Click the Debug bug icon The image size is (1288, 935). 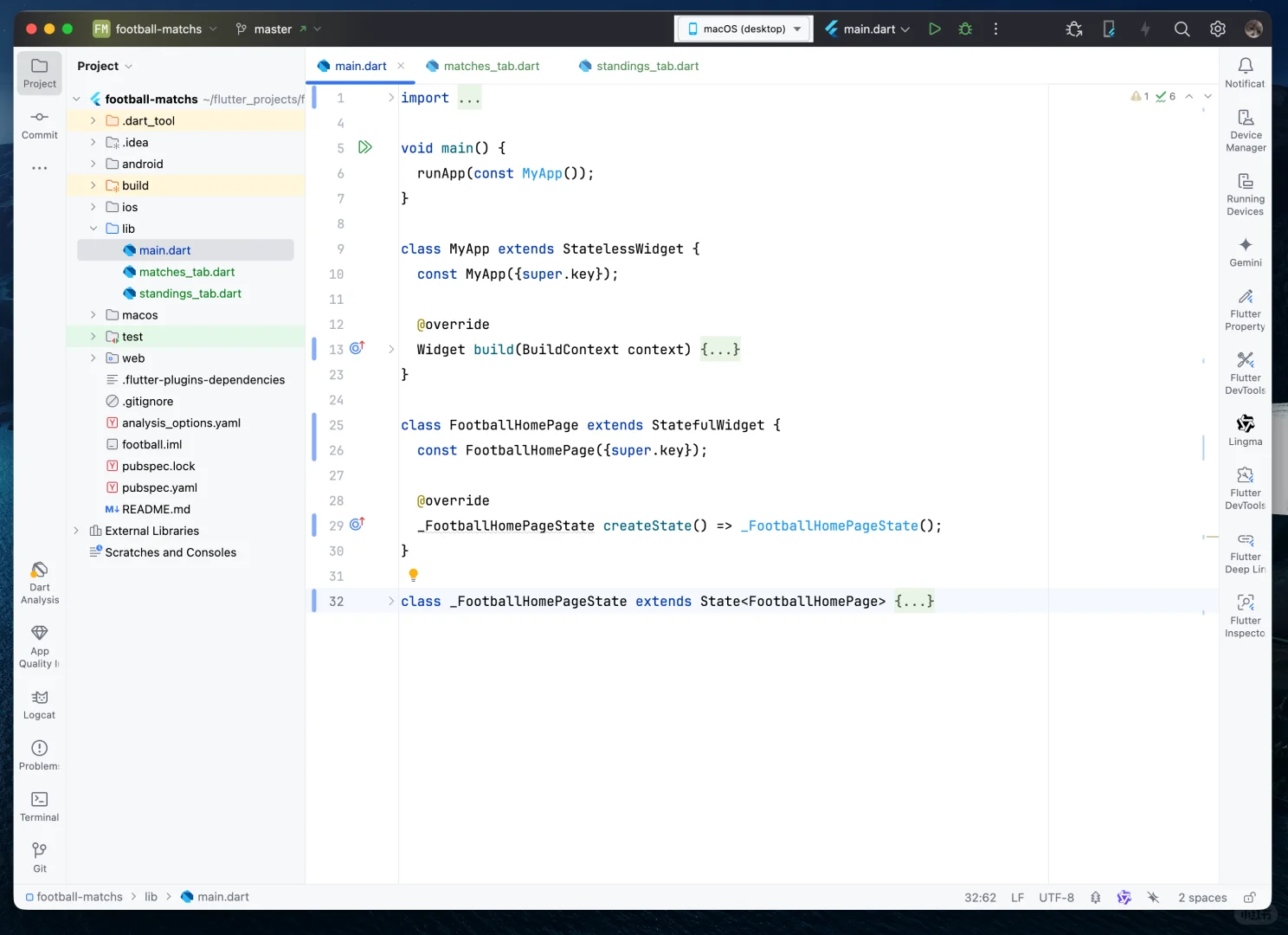coord(965,29)
